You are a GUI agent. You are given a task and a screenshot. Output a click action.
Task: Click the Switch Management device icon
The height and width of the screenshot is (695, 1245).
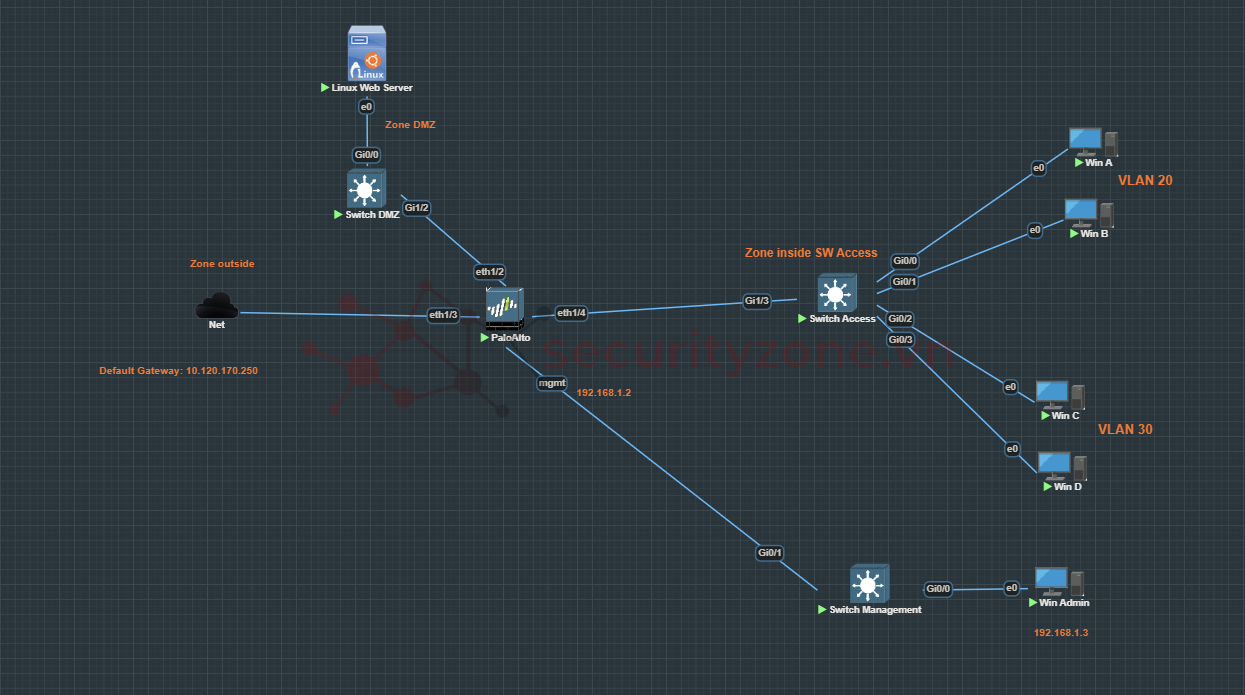pos(869,583)
